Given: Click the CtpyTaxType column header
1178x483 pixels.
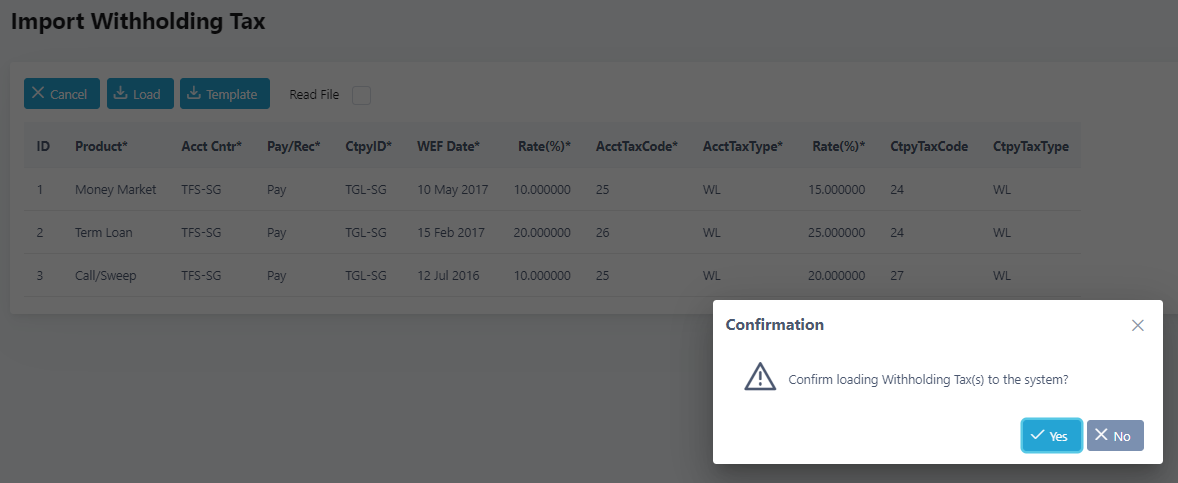Looking at the screenshot, I should pos(1031,146).
